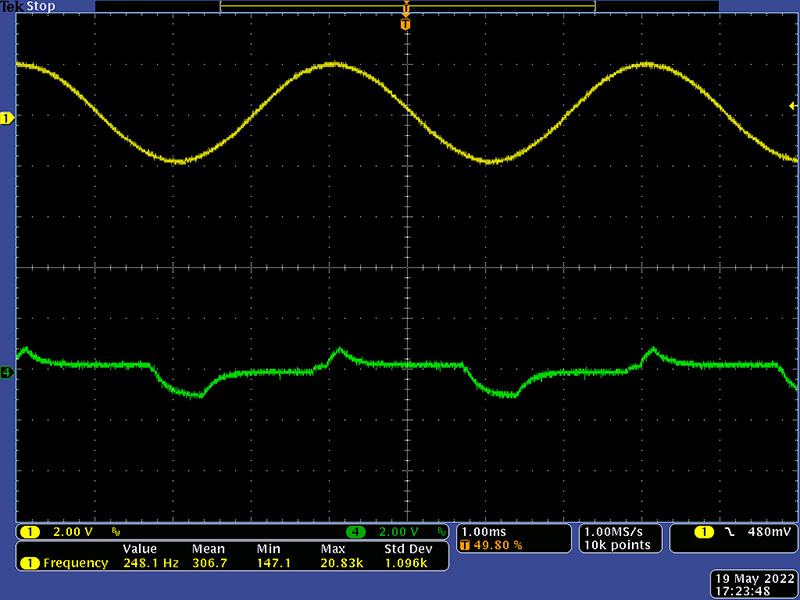Viewport: 800px width, 600px height.
Task: Click channel 4 badge in the scale readout
Action: point(356,531)
